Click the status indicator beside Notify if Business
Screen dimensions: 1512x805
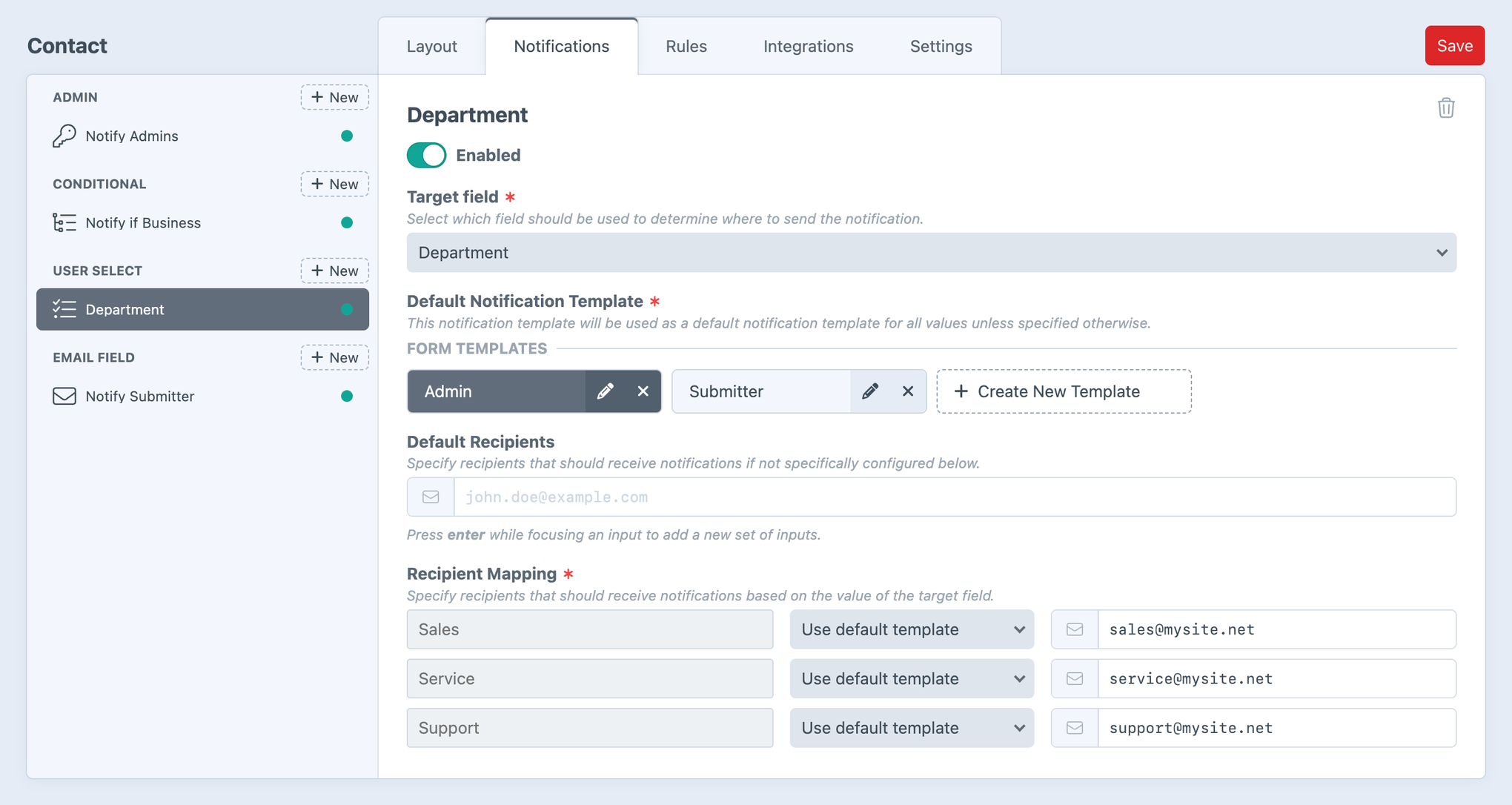(346, 222)
